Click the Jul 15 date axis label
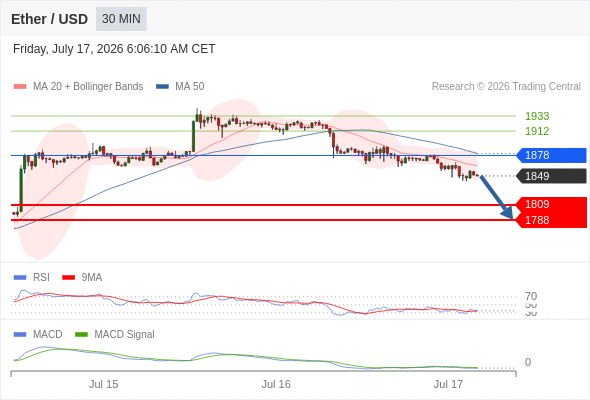 click(103, 384)
